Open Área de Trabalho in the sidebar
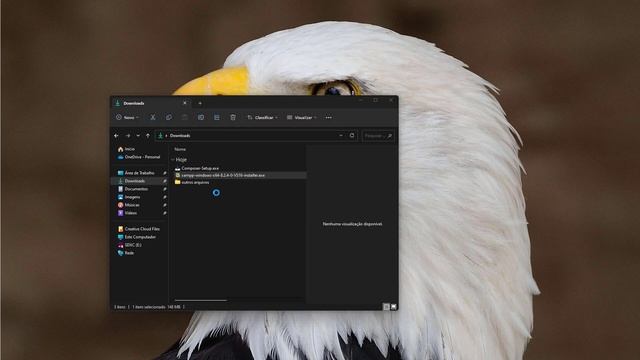The width and height of the screenshot is (640, 360). [136, 173]
